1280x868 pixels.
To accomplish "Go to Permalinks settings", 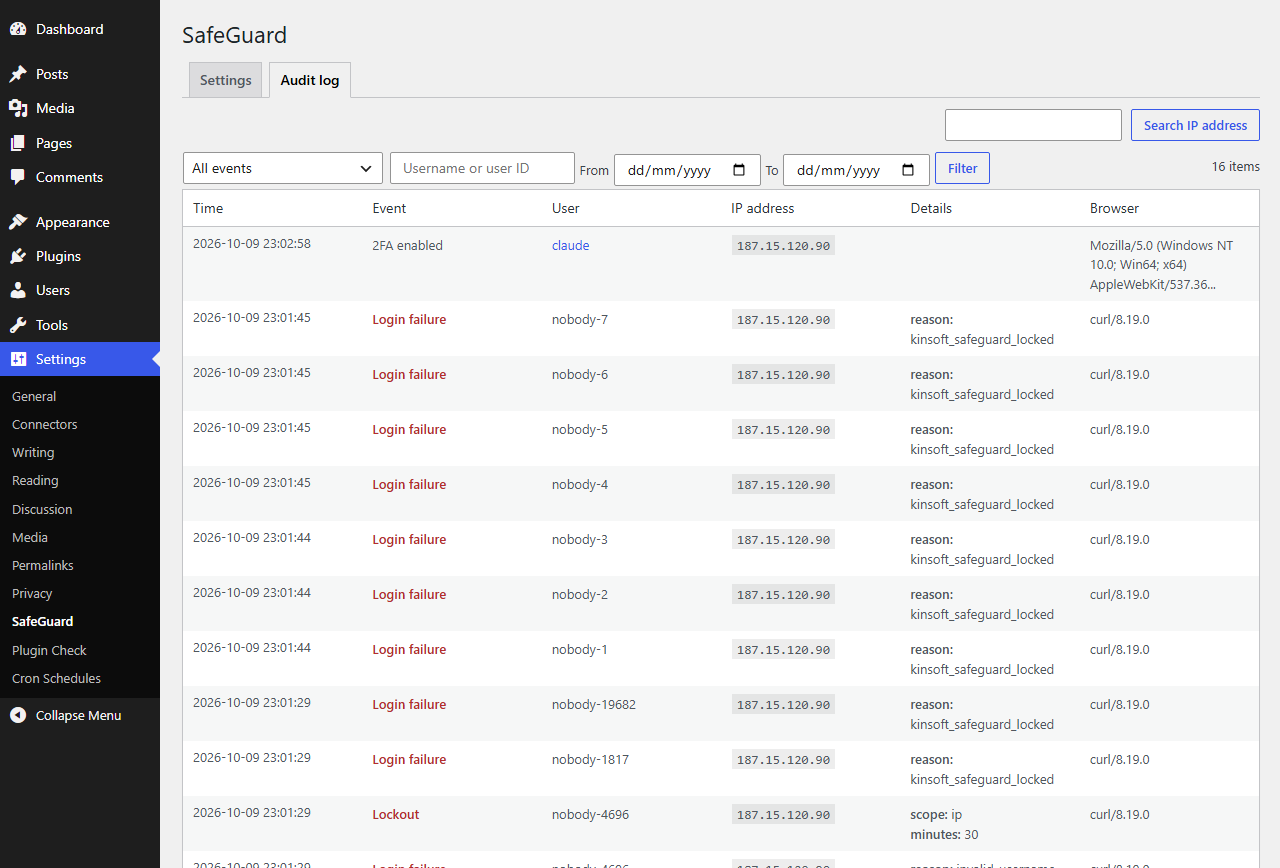I will [43, 565].
